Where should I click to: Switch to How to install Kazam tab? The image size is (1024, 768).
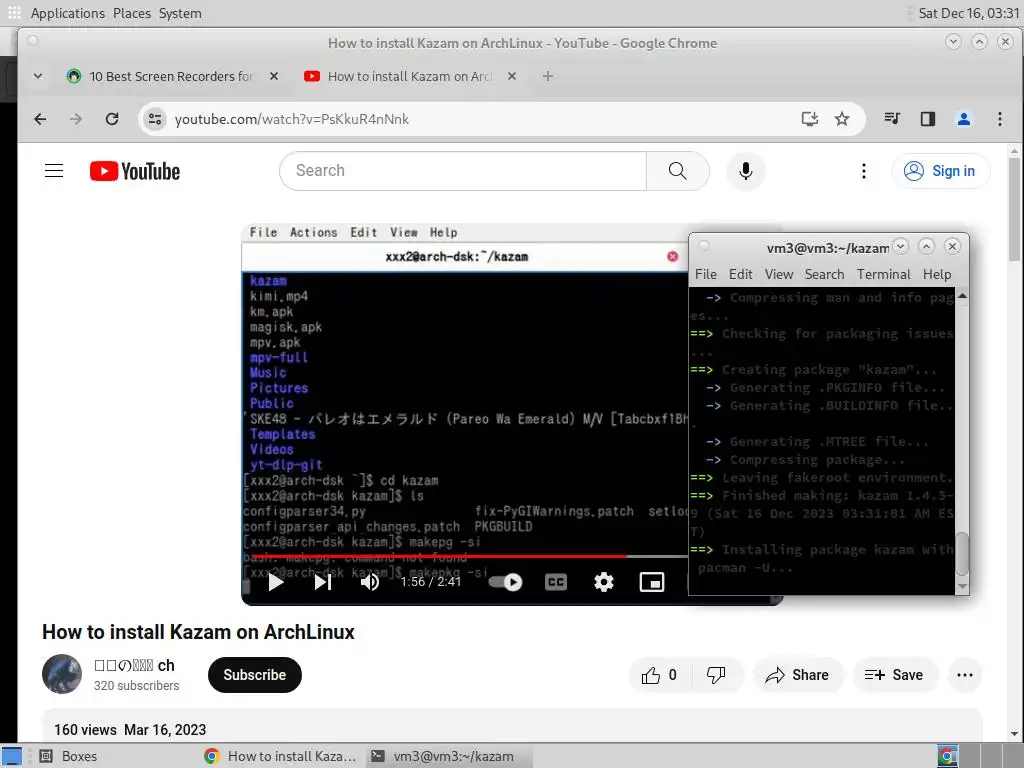(x=409, y=76)
